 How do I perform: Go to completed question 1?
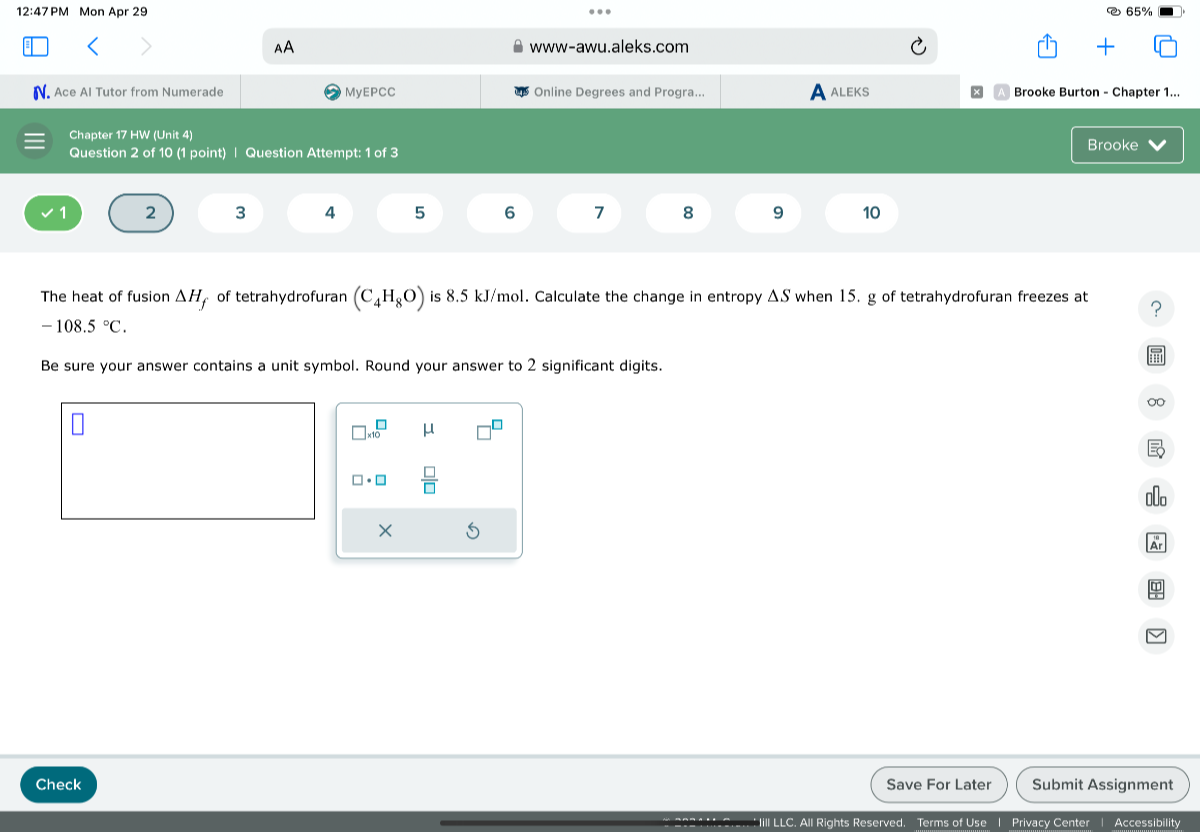[x=53, y=212]
